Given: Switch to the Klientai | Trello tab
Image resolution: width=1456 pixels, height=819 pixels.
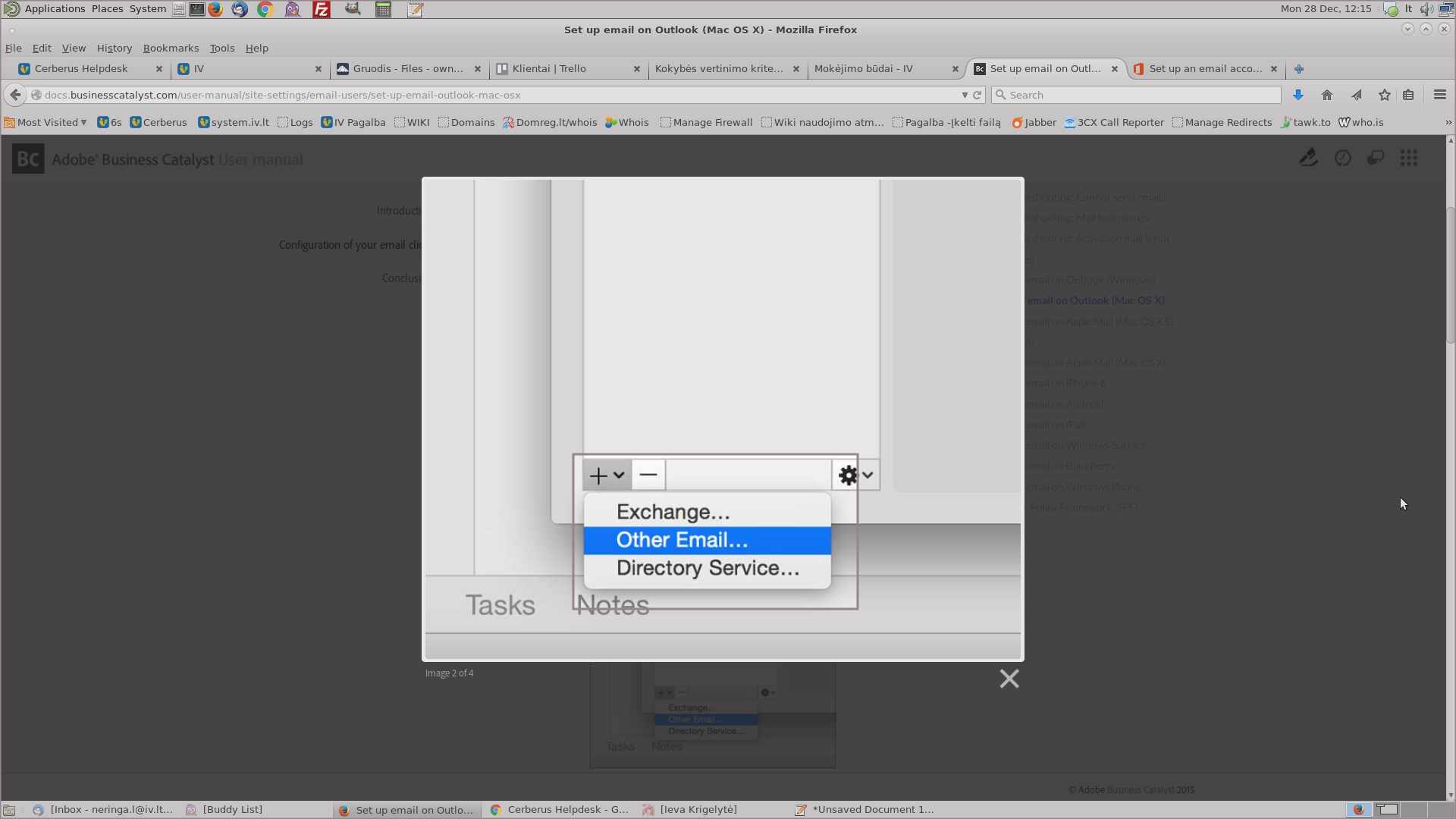Looking at the screenshot, I should pyautogui.click(x=549, y=69).
